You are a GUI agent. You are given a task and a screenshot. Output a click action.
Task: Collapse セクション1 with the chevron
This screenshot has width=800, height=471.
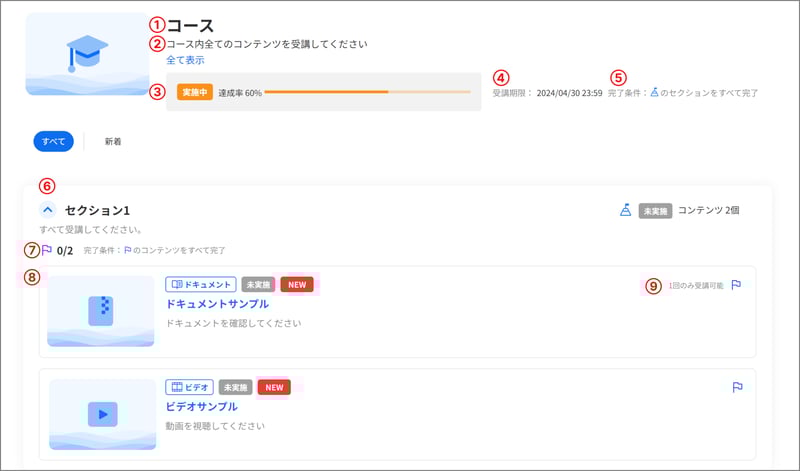pyautogui.click(x=47, y=210)
